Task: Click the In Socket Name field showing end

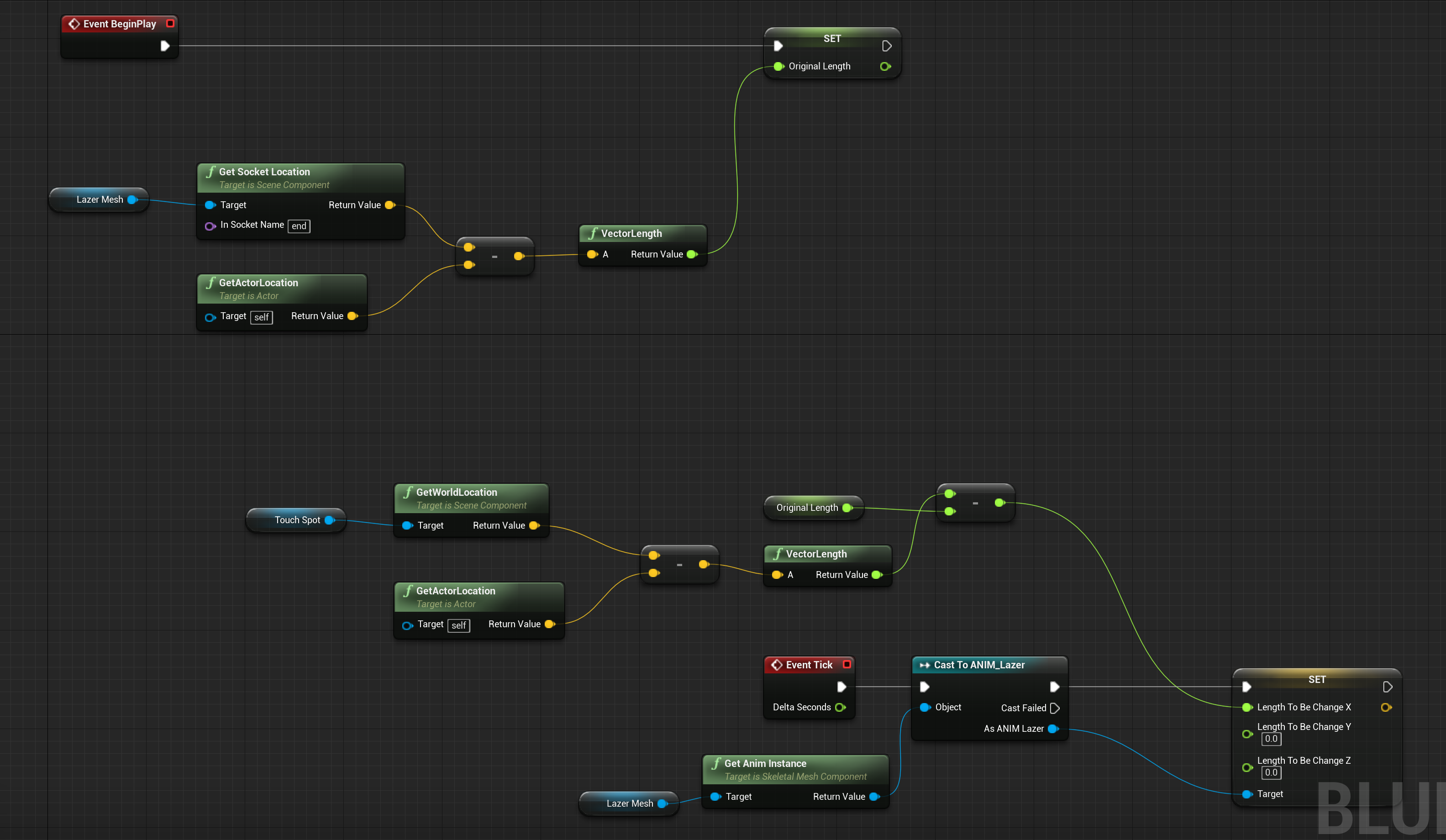Action: (x=299, y=226)
